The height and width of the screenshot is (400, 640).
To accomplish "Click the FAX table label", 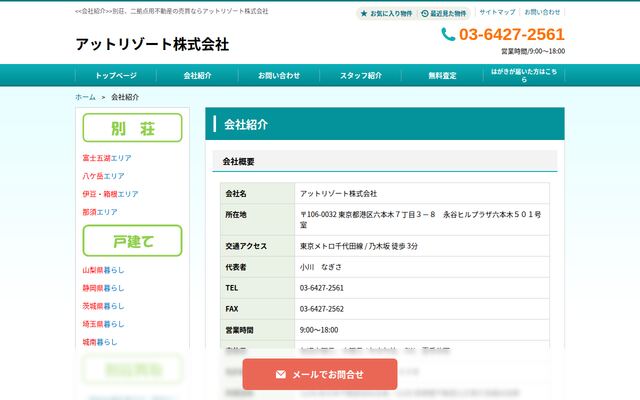I will point(231,309).
